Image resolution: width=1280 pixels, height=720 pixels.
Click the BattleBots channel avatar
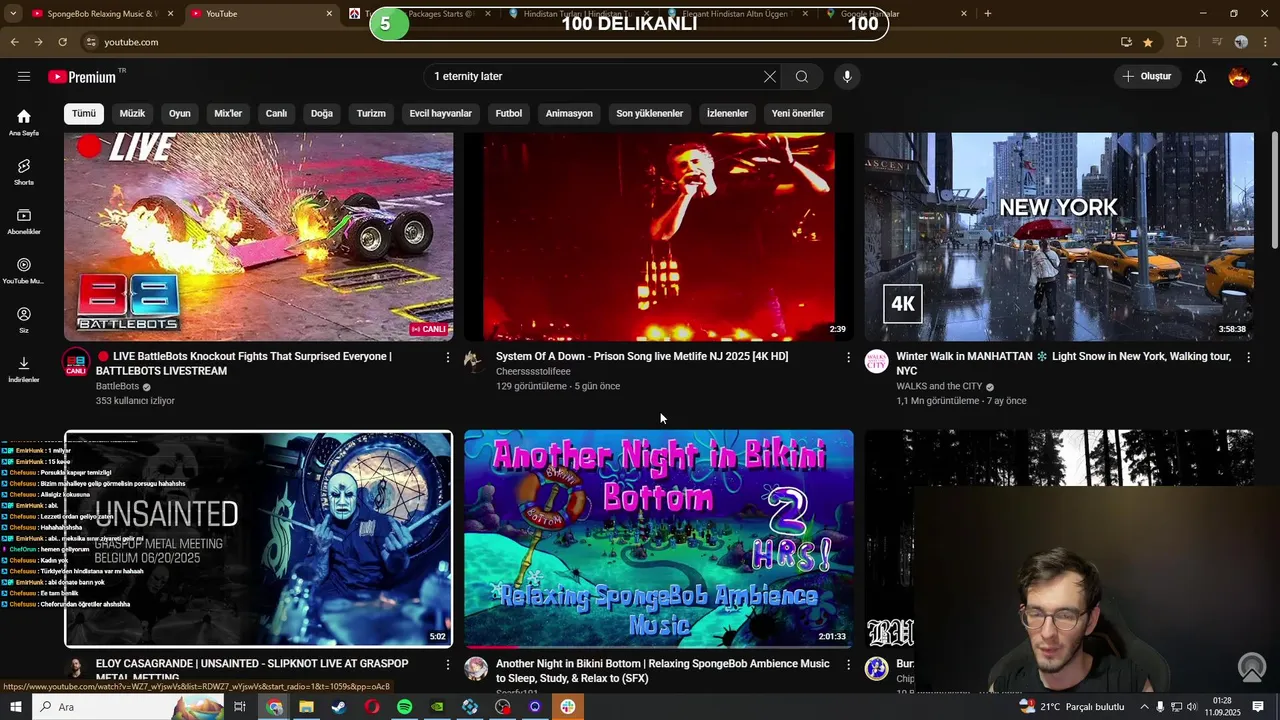click(x=76, y=361)
